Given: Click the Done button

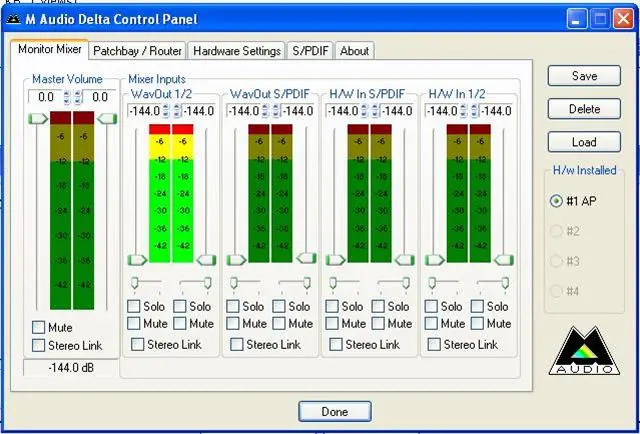Looking at the screenshot, I should [334, 411].
